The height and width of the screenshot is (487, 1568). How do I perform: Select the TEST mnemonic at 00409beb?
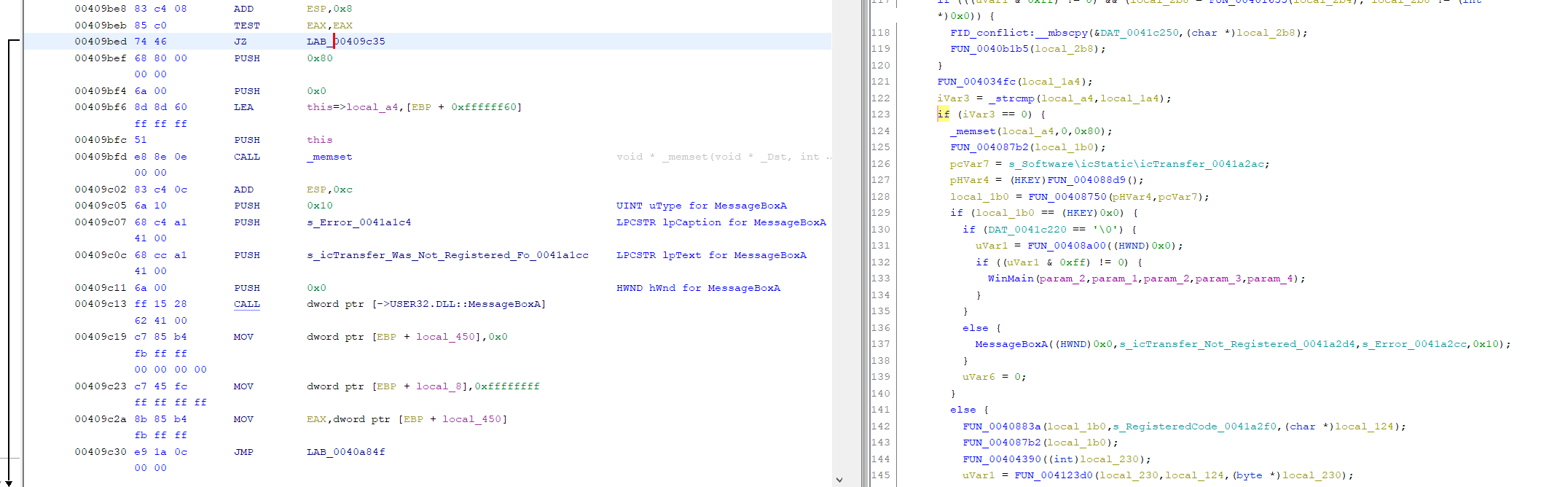click(246, 26)
